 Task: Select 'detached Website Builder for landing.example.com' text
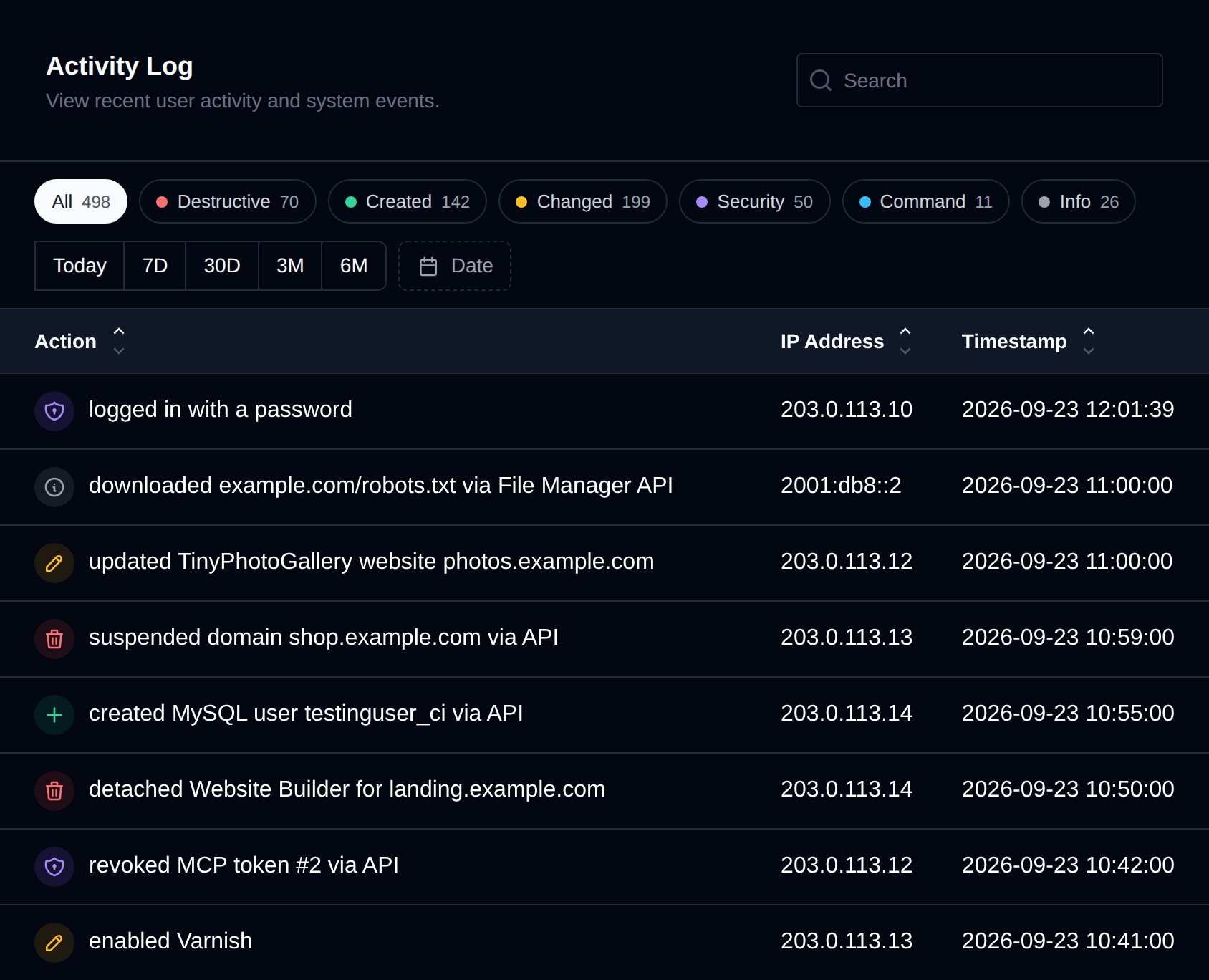347,789
